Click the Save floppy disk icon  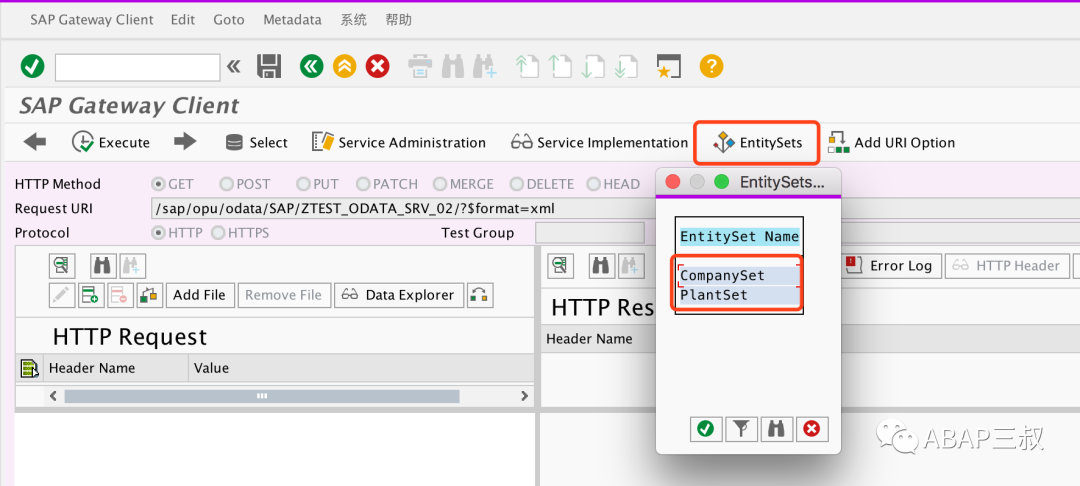[x=269, y=67]
